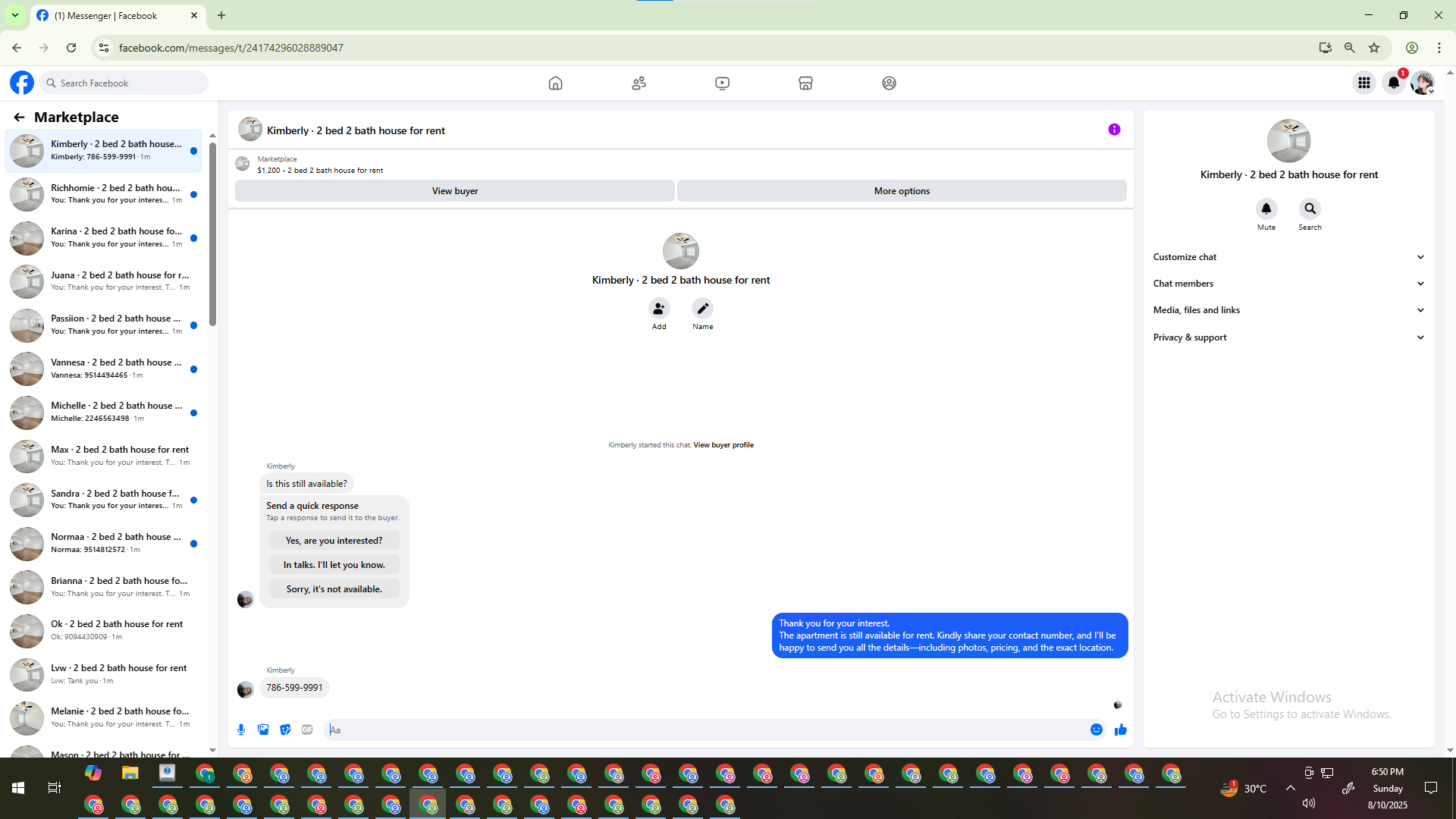Open the sticker picker icon
This screenshot has height=819, width=1456.
coord(285,730)
